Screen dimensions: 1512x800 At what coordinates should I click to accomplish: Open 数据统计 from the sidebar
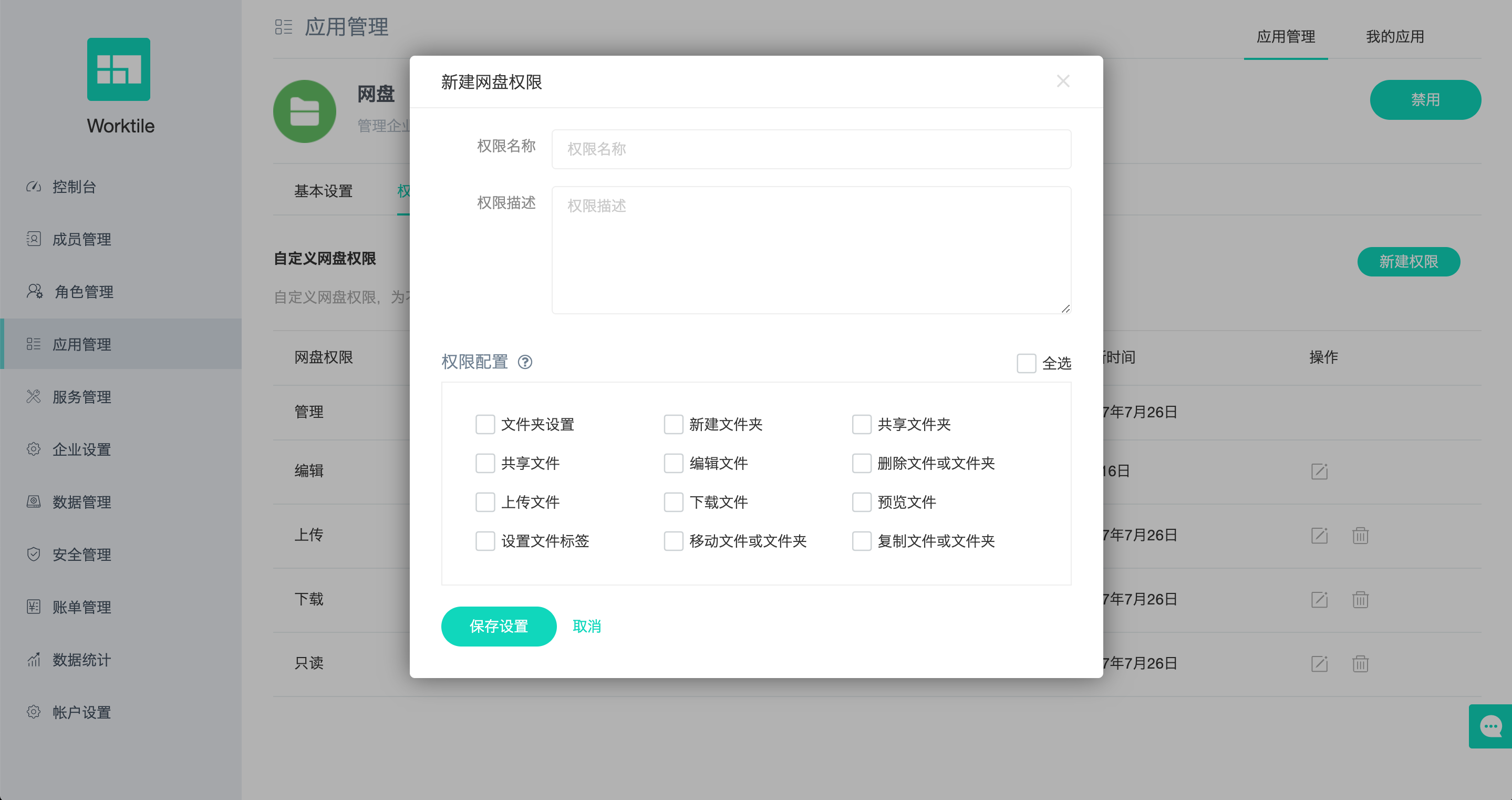[x=81, y=660]
